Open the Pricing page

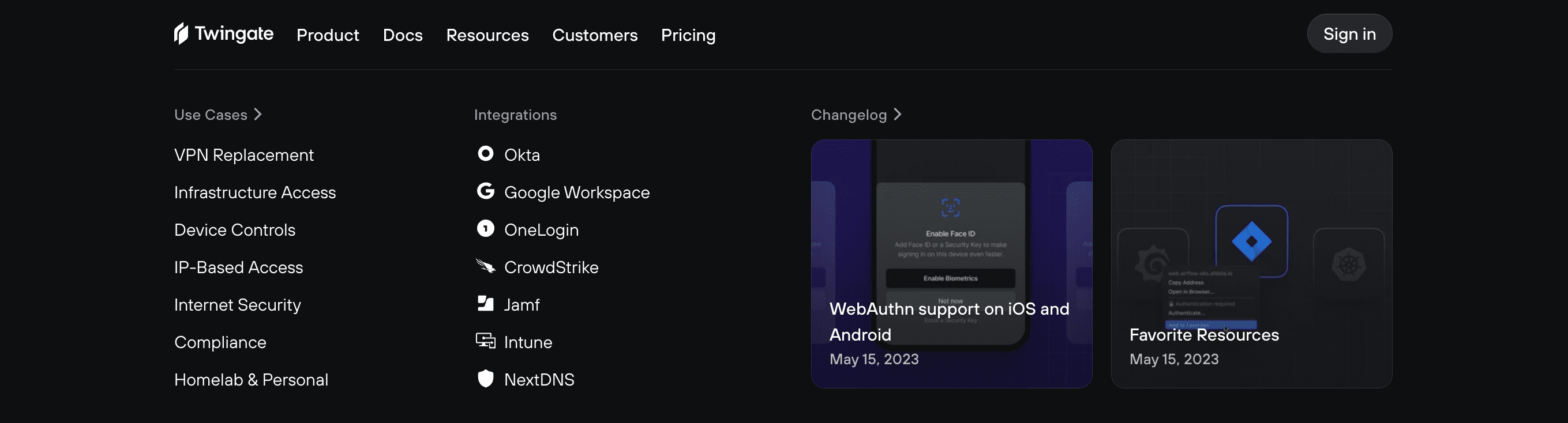(688, 35)
